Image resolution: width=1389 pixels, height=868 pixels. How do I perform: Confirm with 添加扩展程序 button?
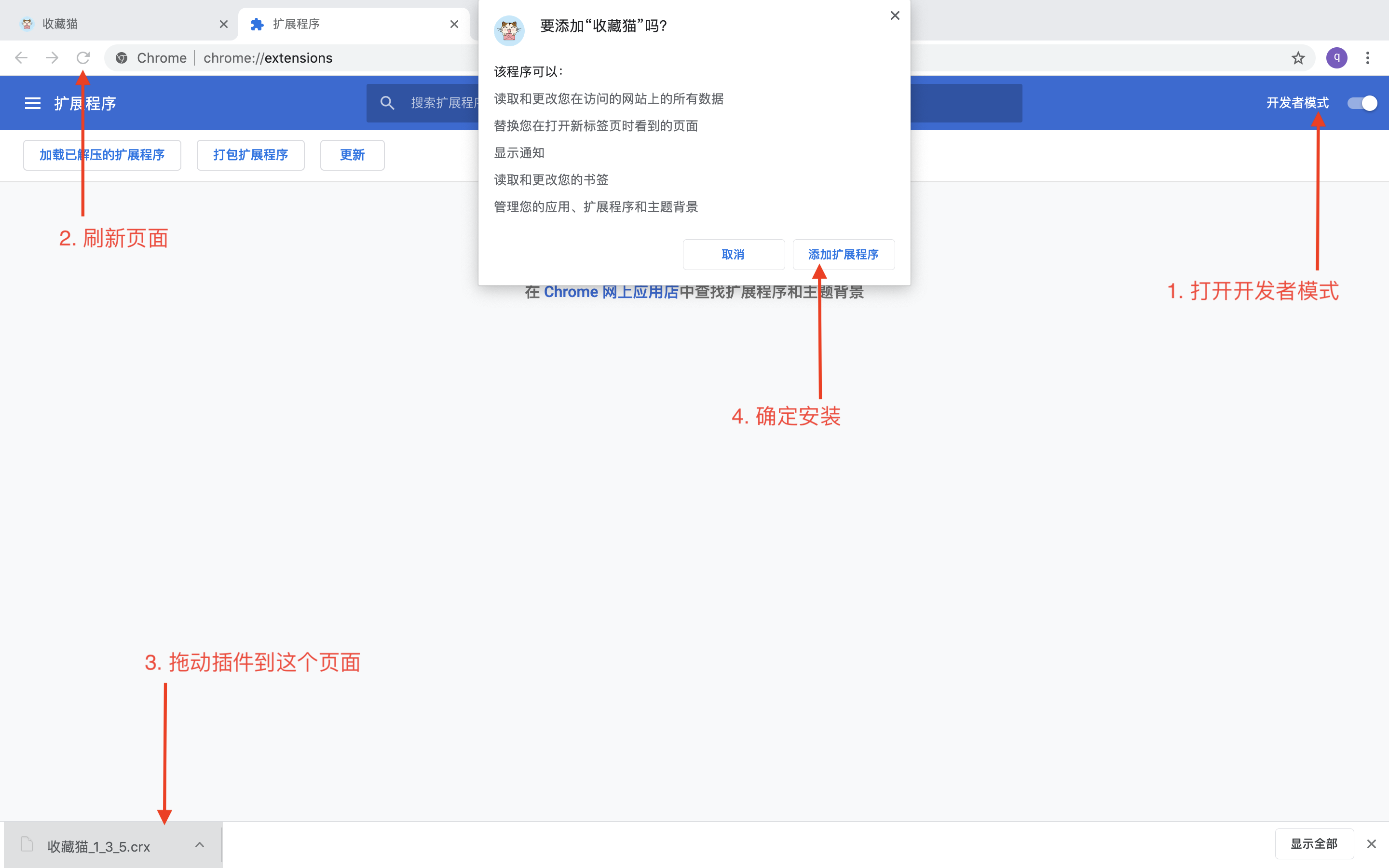[844, 254]
